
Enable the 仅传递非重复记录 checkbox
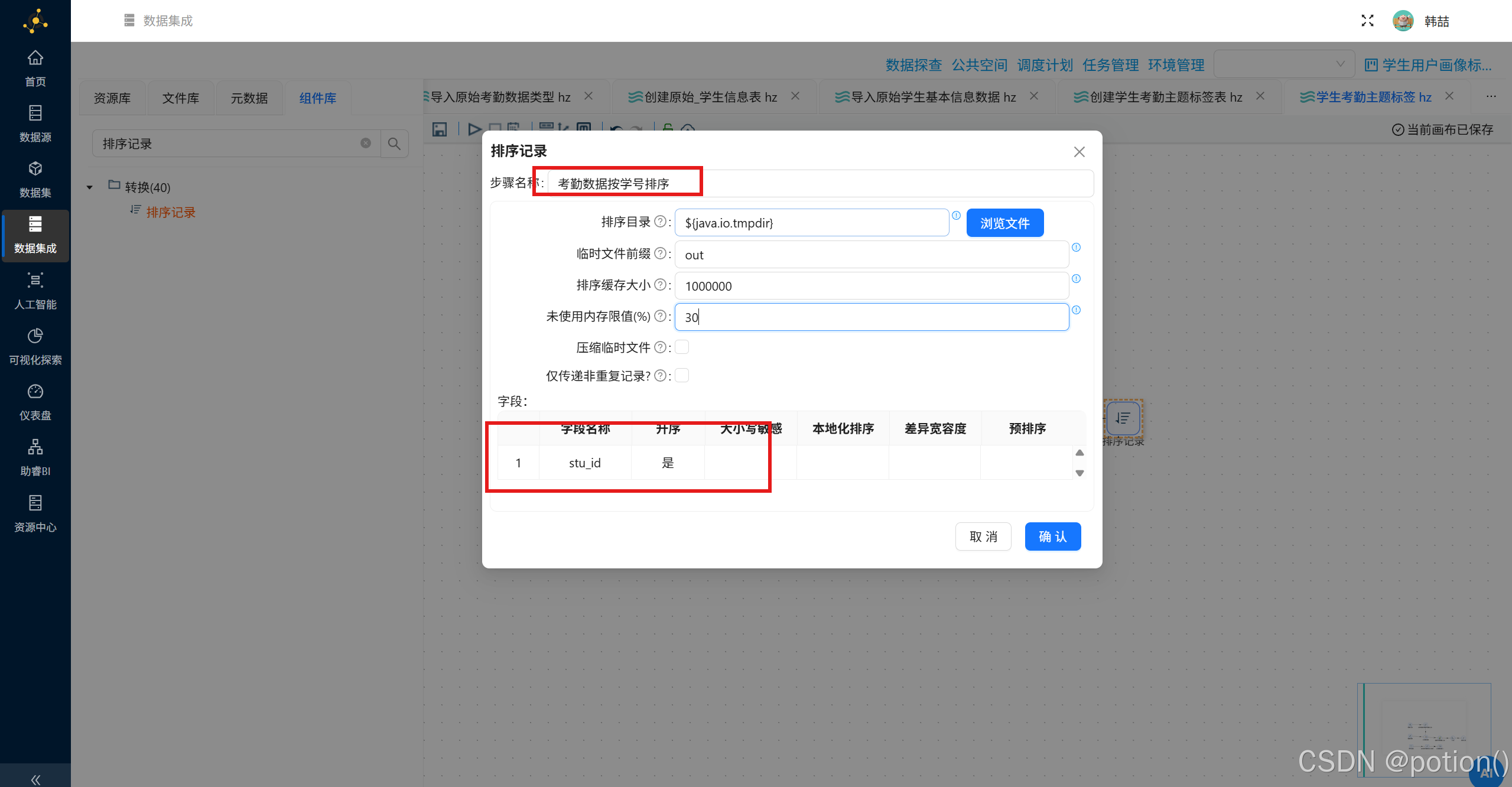[682, 375]
